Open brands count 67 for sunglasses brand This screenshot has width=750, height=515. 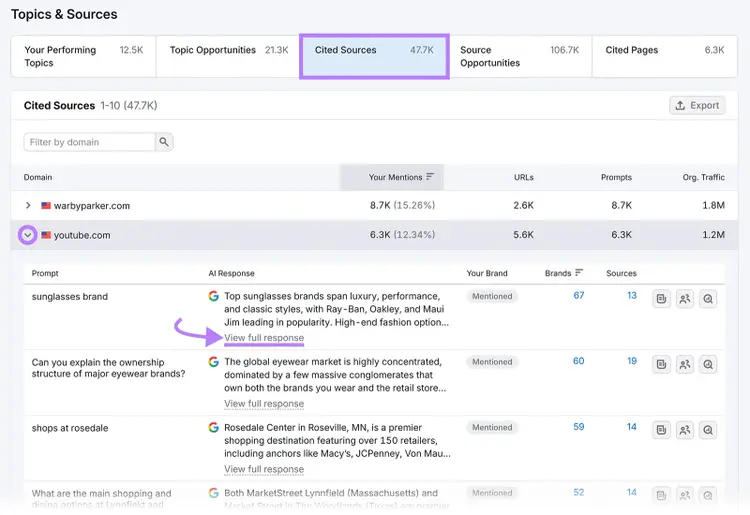[x=579, y=296]
